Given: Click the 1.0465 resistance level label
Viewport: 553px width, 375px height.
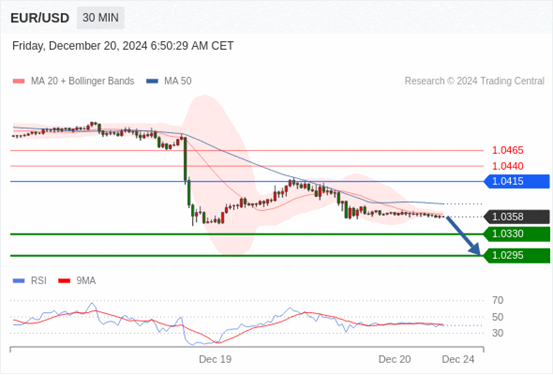Looking at the screenshot, I should [508, 150].
